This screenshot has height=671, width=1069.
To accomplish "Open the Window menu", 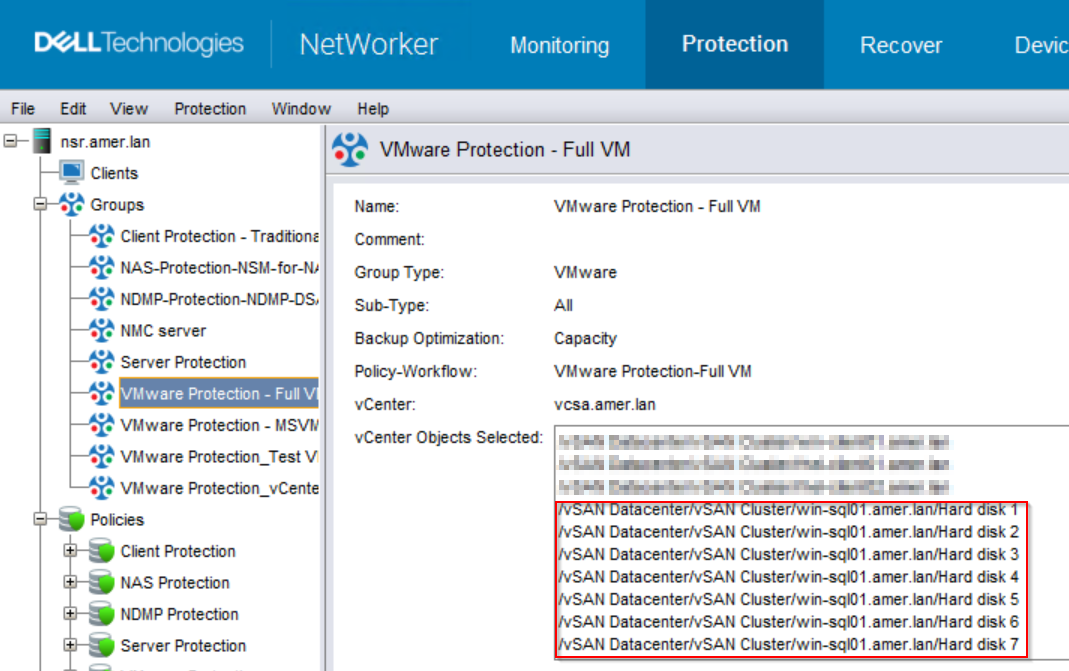I will click(301, 108).
